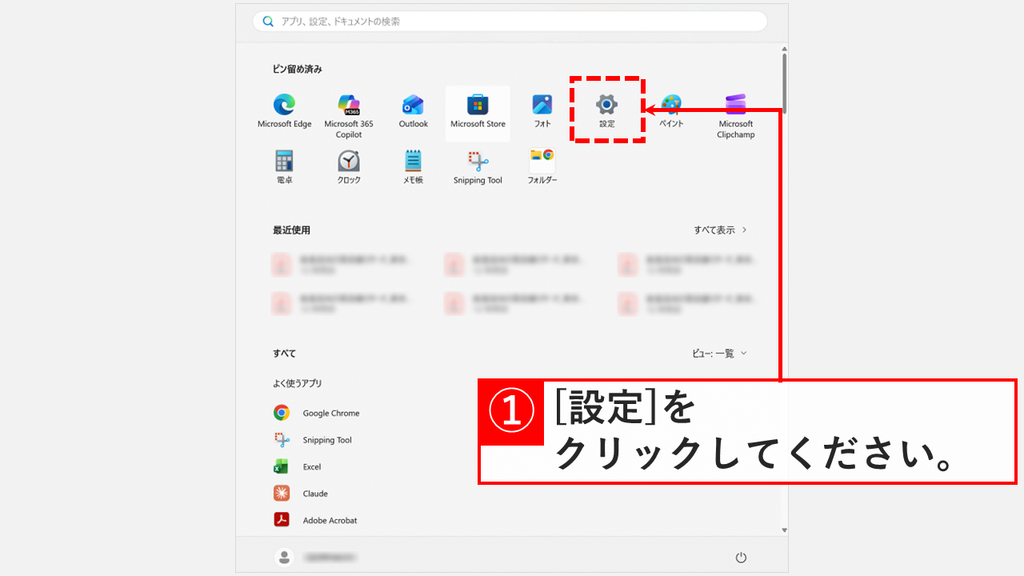Launch Excel from the app list
The width and height of the screenshot is (1024, 576).
[297, 466]
